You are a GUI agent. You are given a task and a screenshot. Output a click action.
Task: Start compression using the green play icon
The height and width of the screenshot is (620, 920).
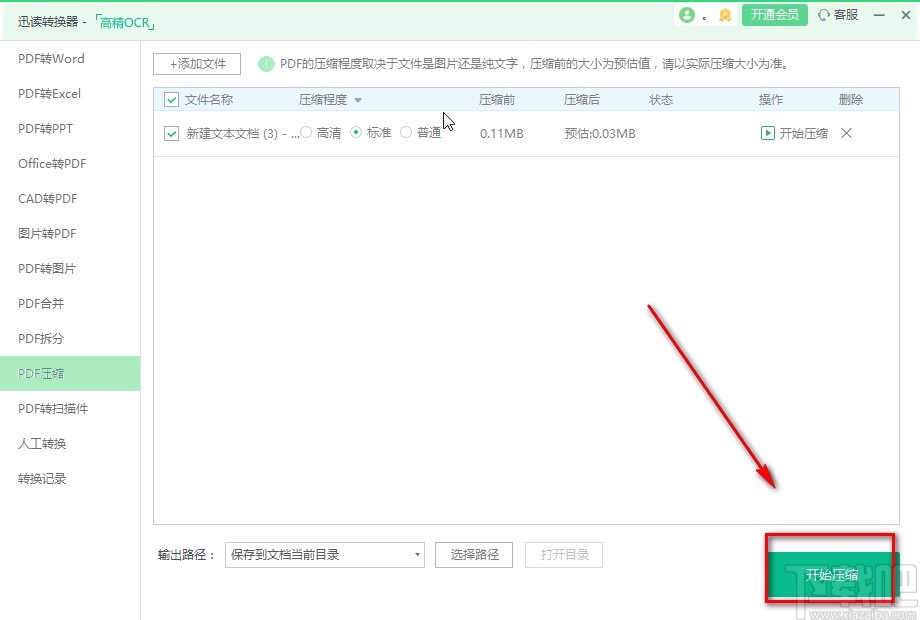tap(765, 133)
